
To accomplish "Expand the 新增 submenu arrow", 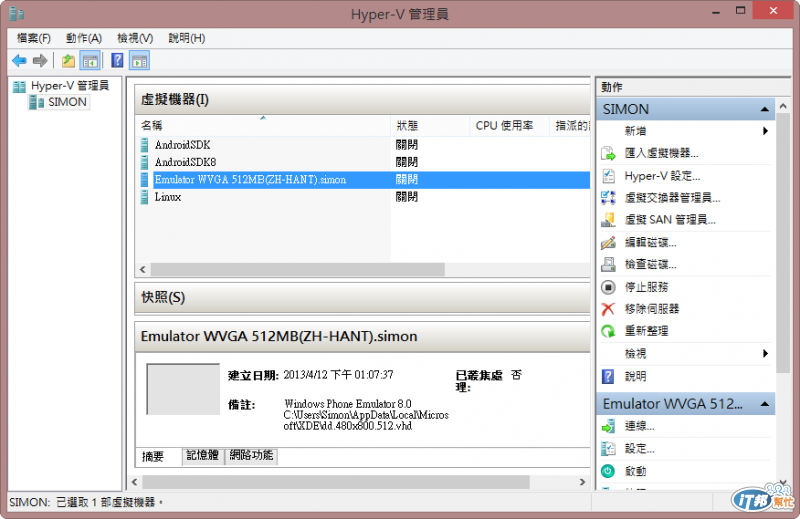I will coord(765,131).
